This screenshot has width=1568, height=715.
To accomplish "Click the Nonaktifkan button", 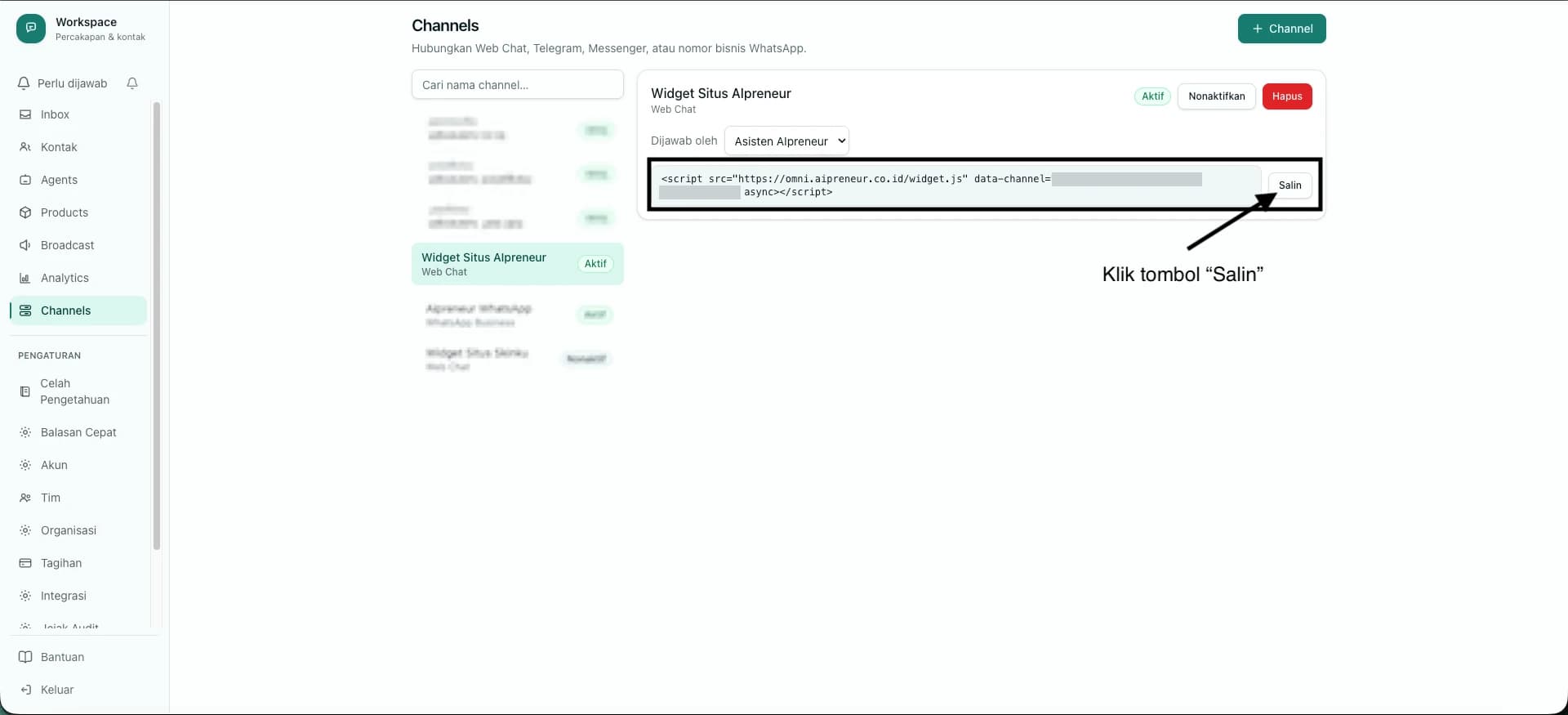I will 1216,96.
